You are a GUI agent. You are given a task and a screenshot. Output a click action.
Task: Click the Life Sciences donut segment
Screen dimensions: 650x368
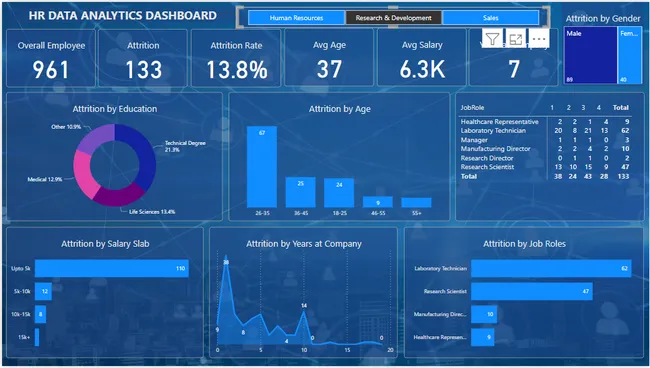pyautogui.click(x=120, y=197)
